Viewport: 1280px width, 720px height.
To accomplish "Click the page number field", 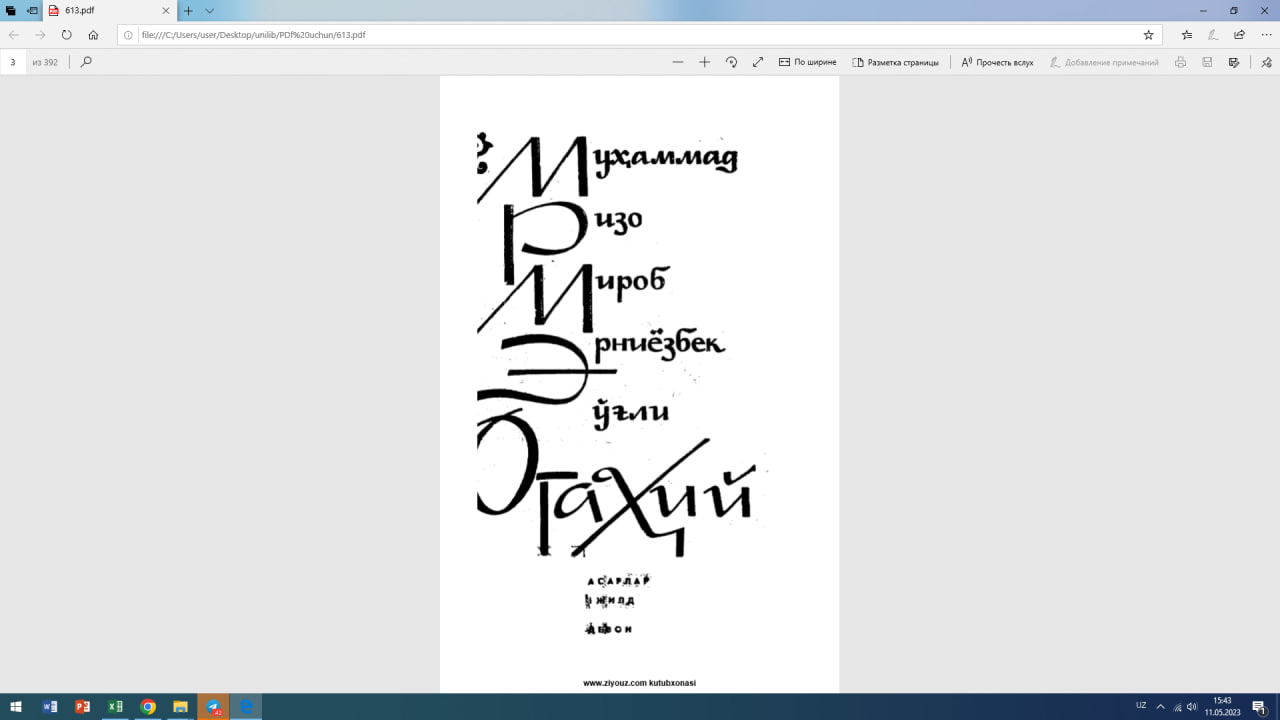I will [14, 62].
